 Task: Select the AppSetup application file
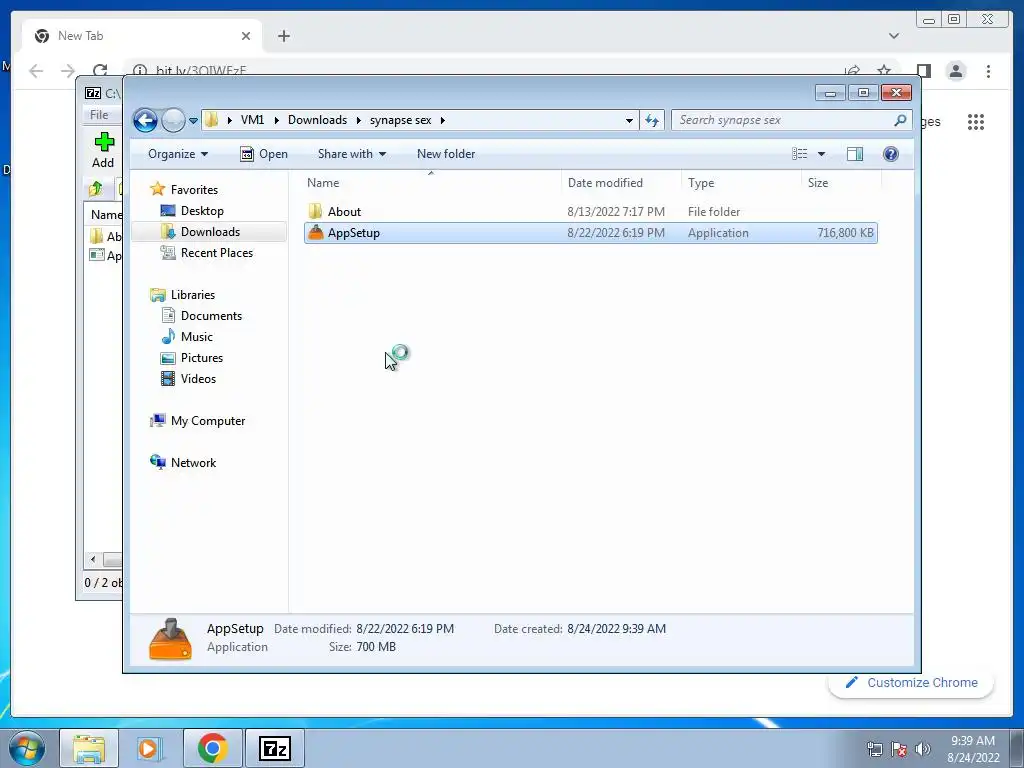tap(590, 233)
